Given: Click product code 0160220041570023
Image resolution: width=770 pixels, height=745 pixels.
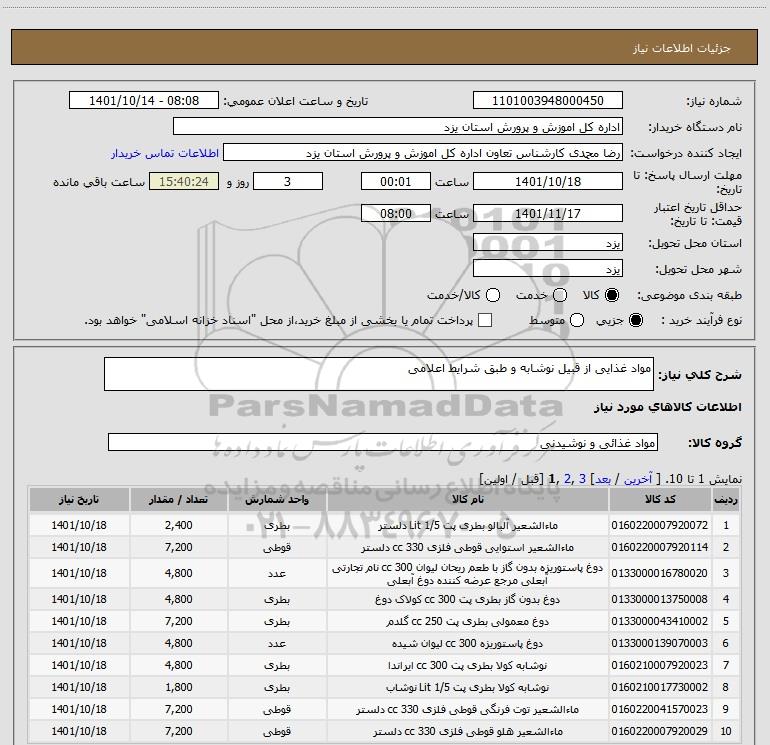Looking at the screenshot, I should coord(660,709).
